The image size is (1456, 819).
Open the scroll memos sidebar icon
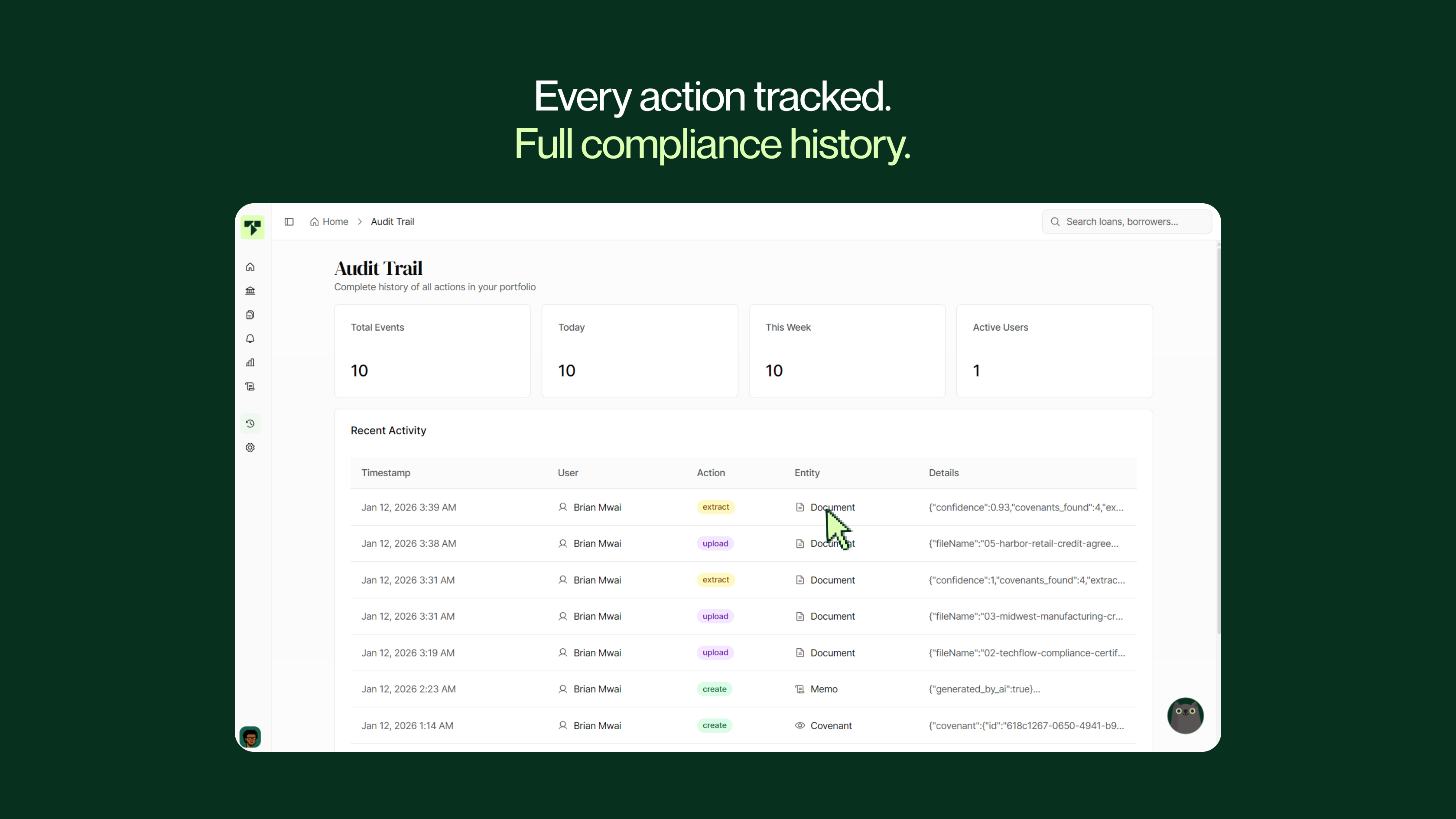pyautogui.click(x=250, y=387)
